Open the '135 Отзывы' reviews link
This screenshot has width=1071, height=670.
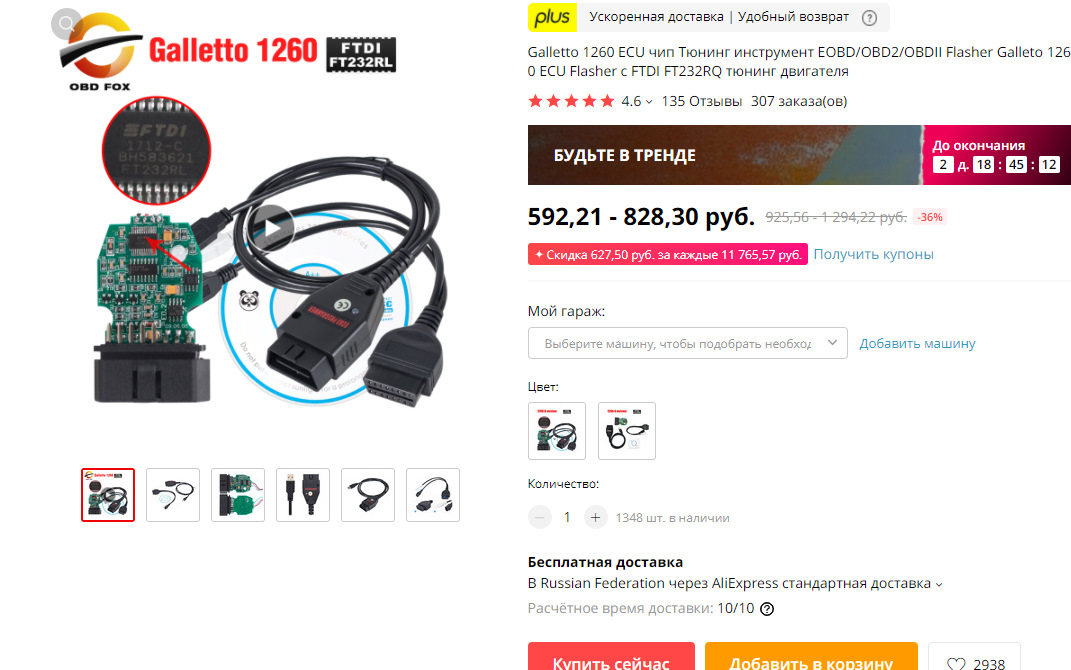point(701,101)
